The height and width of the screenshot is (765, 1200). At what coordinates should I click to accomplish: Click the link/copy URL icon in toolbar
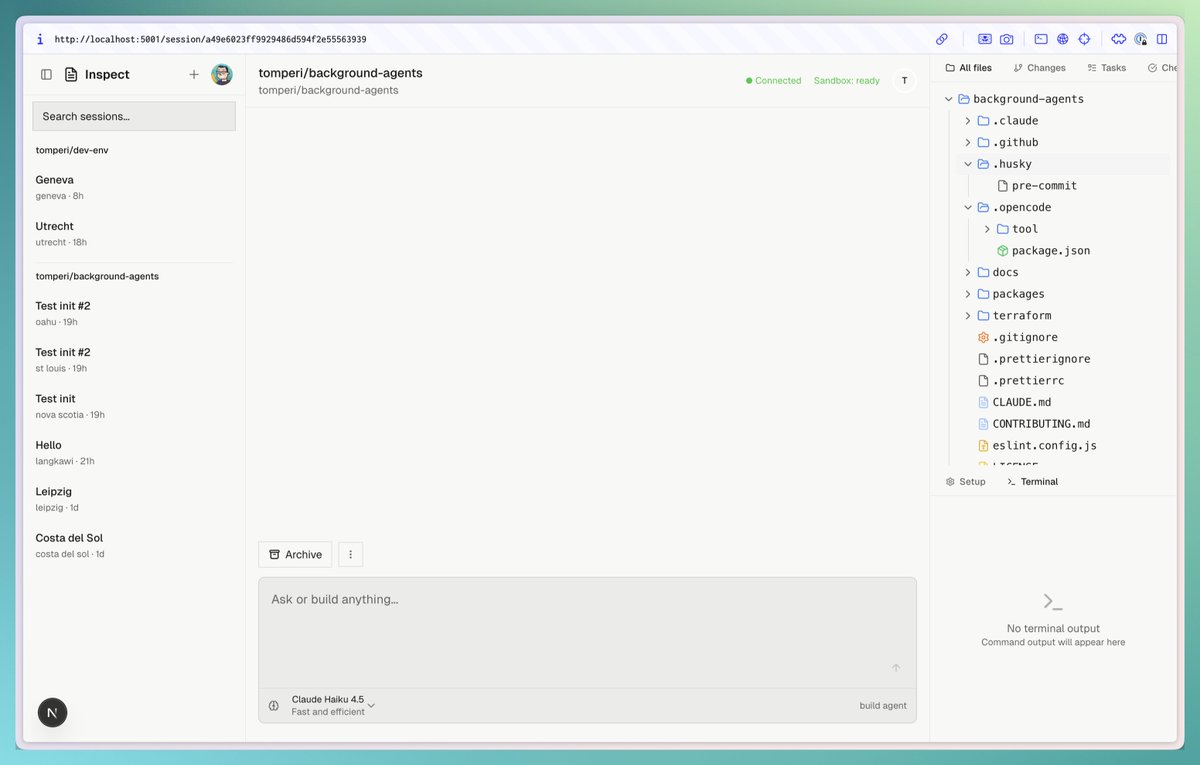tap(941, 39)
